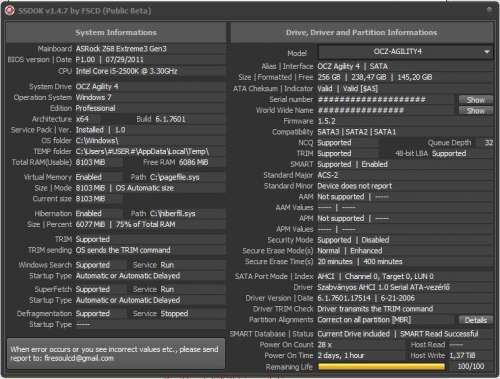The image size is (500, 379).
Task: Click AAM Not supported value
Action: [x=340, y=197]
